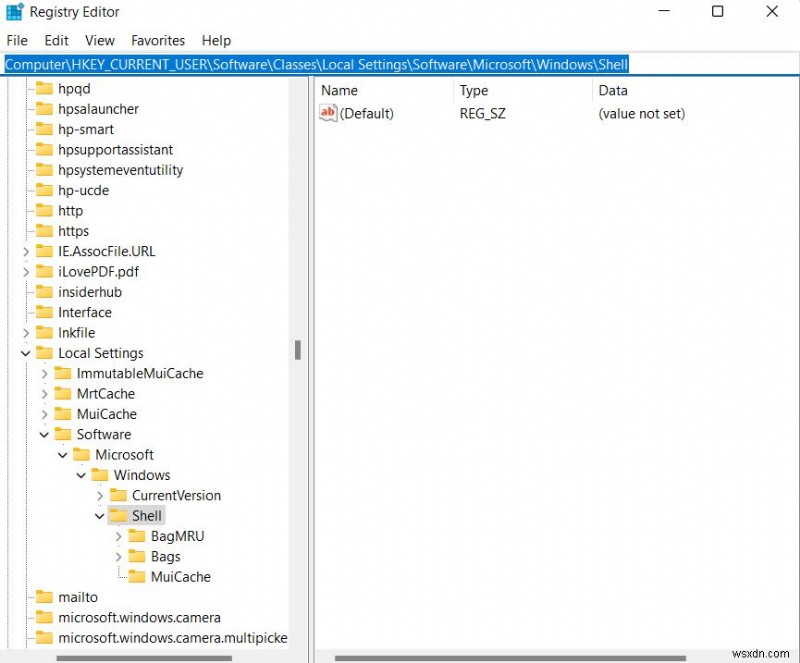This screenshot has width=800, height=663.
Task: Collapse the Local Settings key
Action: coord(25,352)
